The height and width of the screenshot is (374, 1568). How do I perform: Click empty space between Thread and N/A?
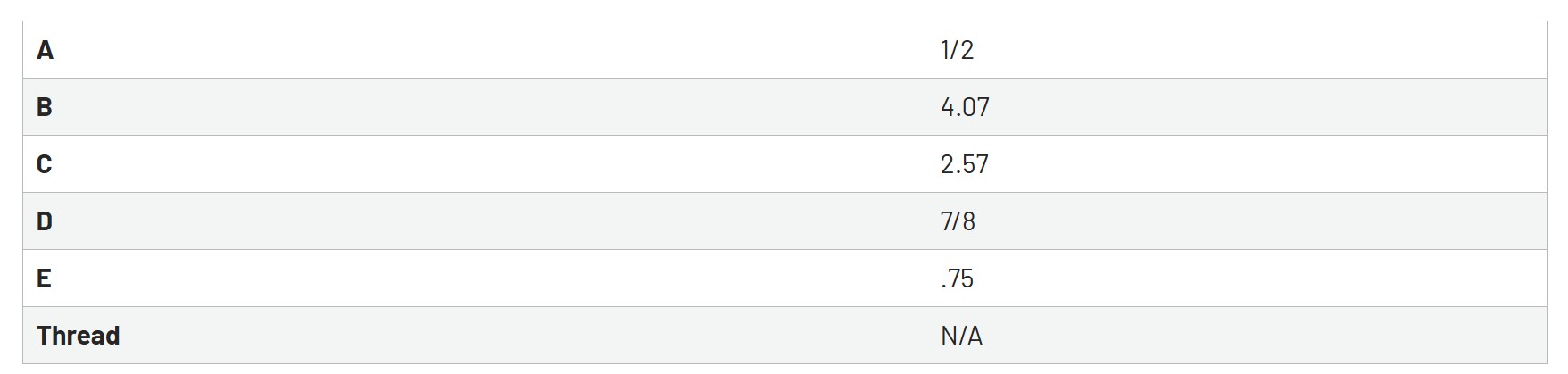pos(527,336)
